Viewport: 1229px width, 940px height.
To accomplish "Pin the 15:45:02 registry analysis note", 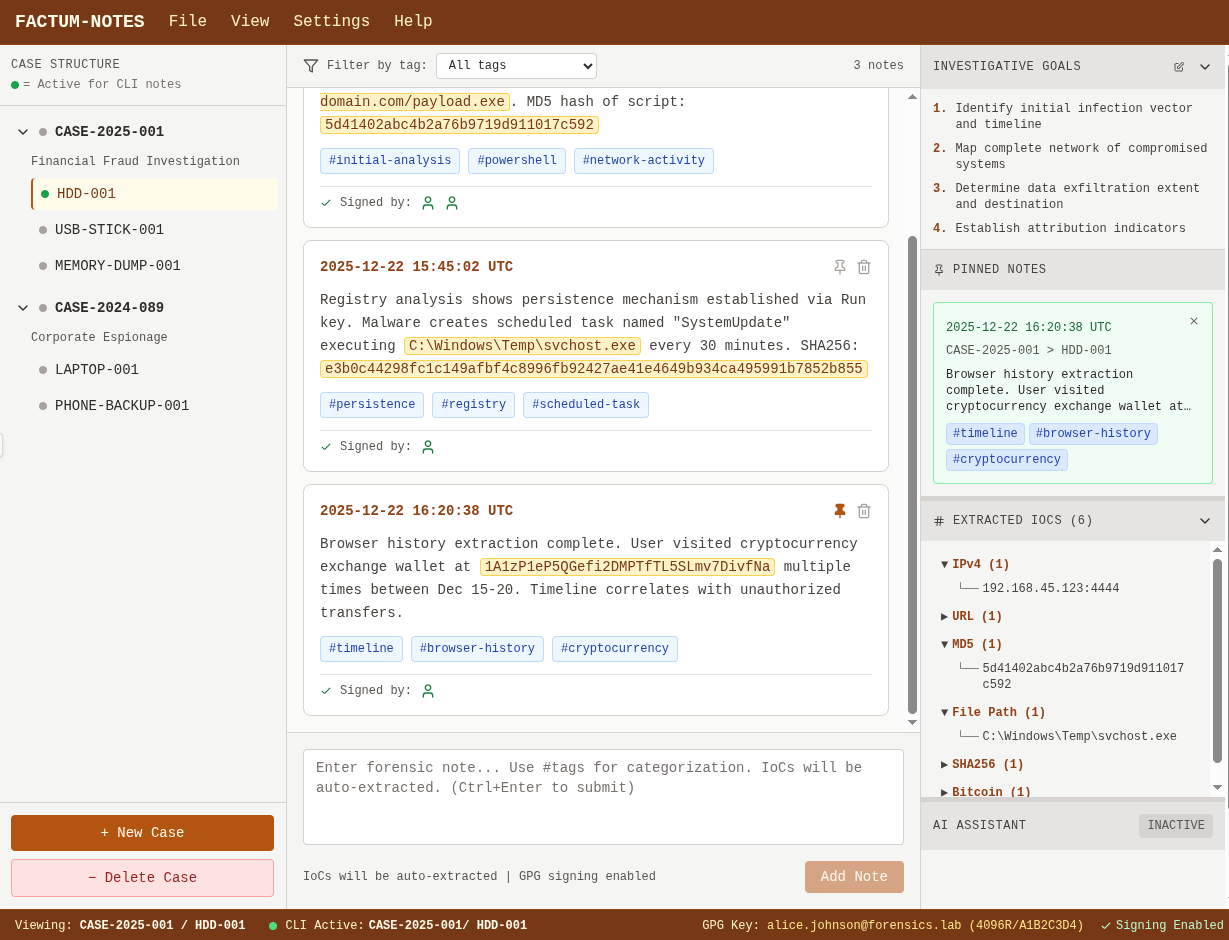I will click(x=840, y=267).
